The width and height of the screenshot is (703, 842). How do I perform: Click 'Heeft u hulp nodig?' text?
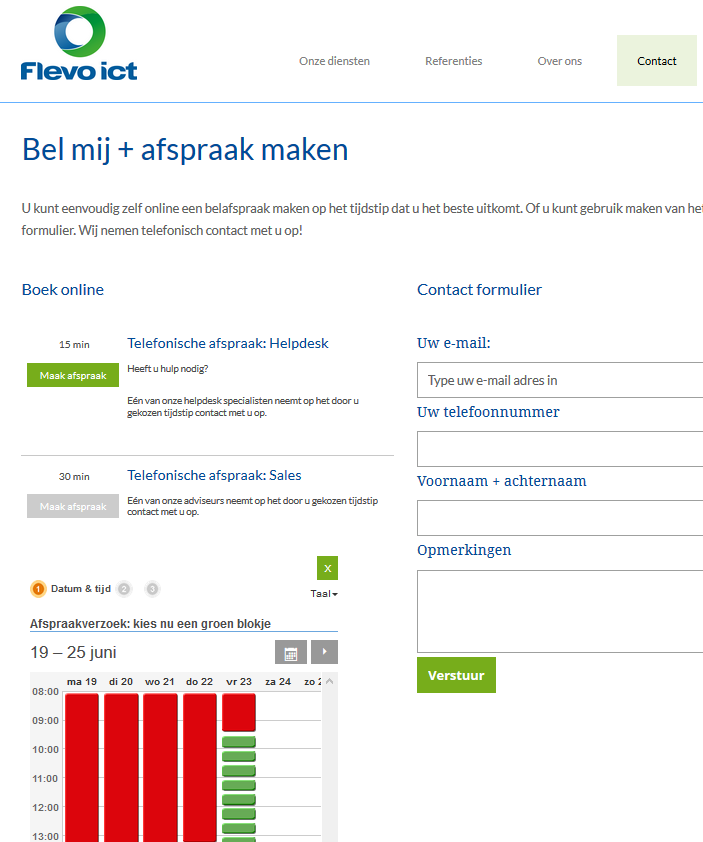pos(168,369)
